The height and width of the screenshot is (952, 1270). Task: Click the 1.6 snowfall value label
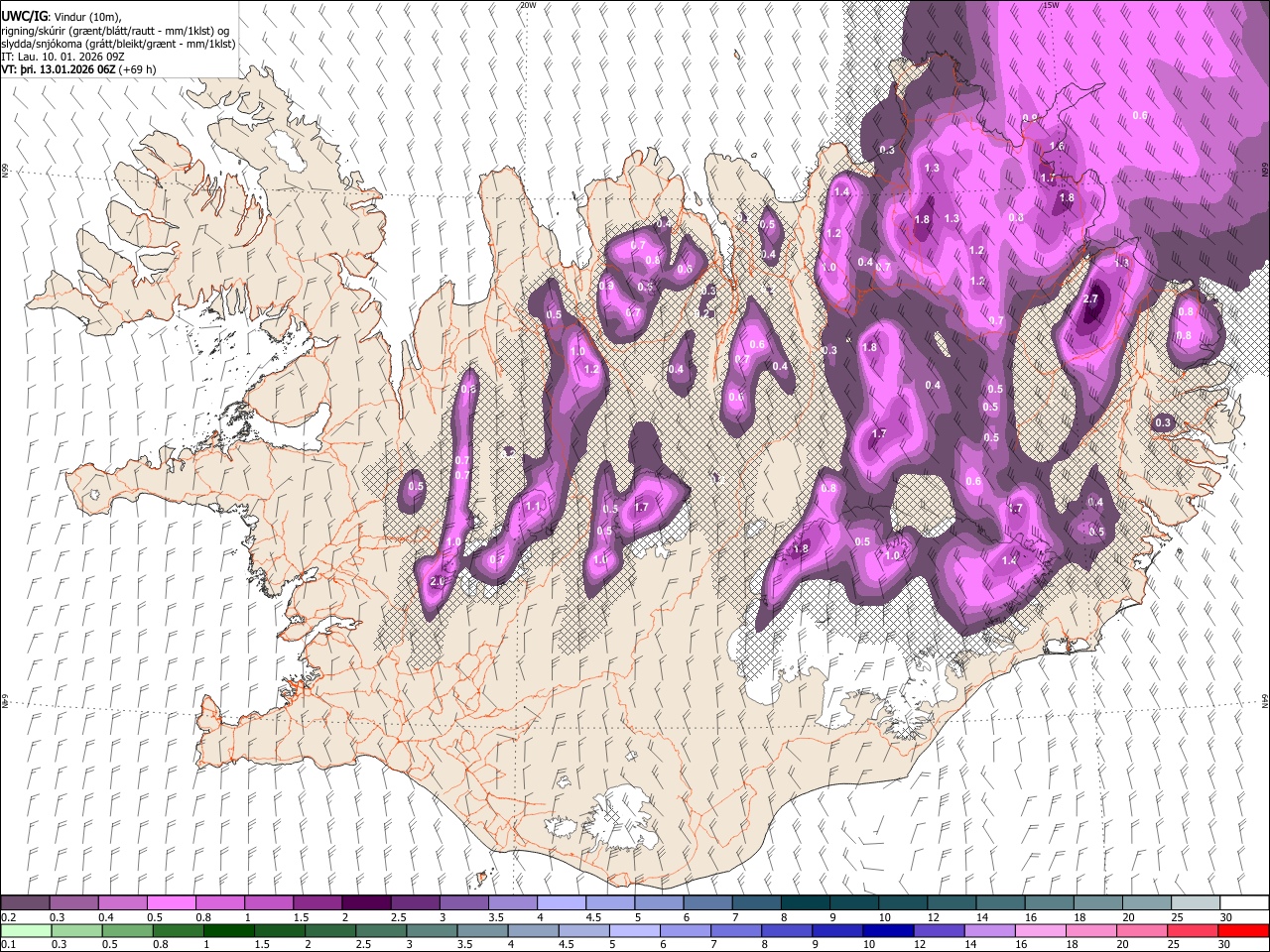1057,147
